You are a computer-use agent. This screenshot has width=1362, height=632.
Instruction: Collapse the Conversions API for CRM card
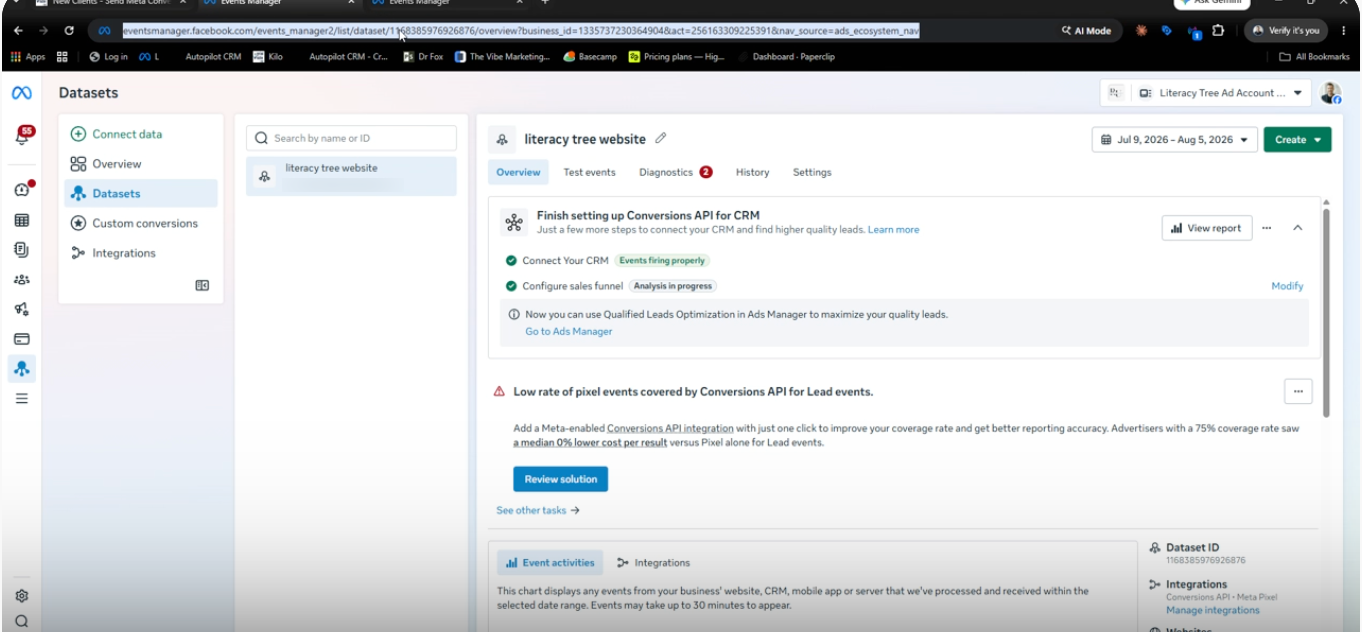pyautogui.click(x=1297, y=228)
